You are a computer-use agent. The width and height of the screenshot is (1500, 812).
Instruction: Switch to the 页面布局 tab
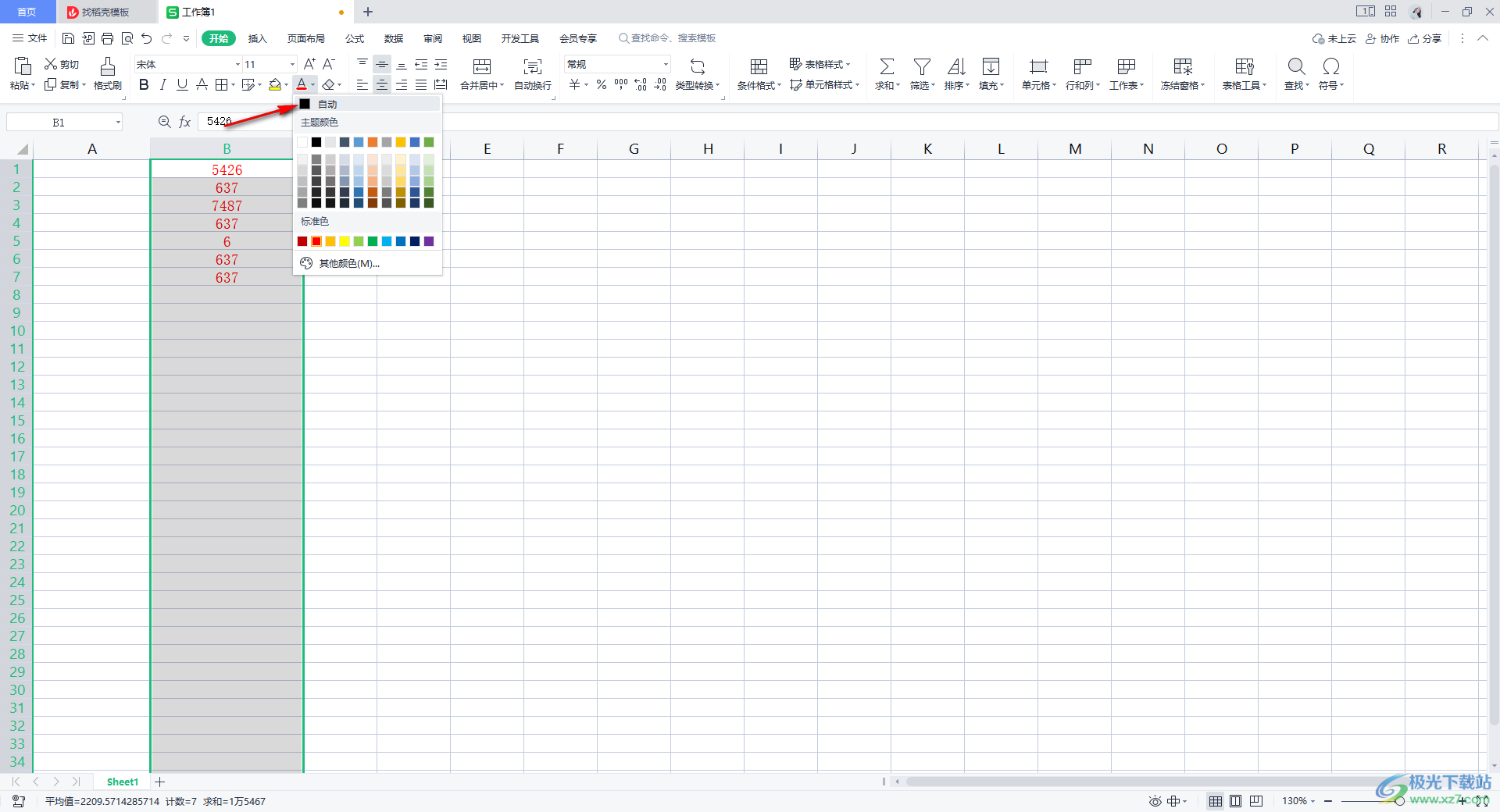point(305,38)
